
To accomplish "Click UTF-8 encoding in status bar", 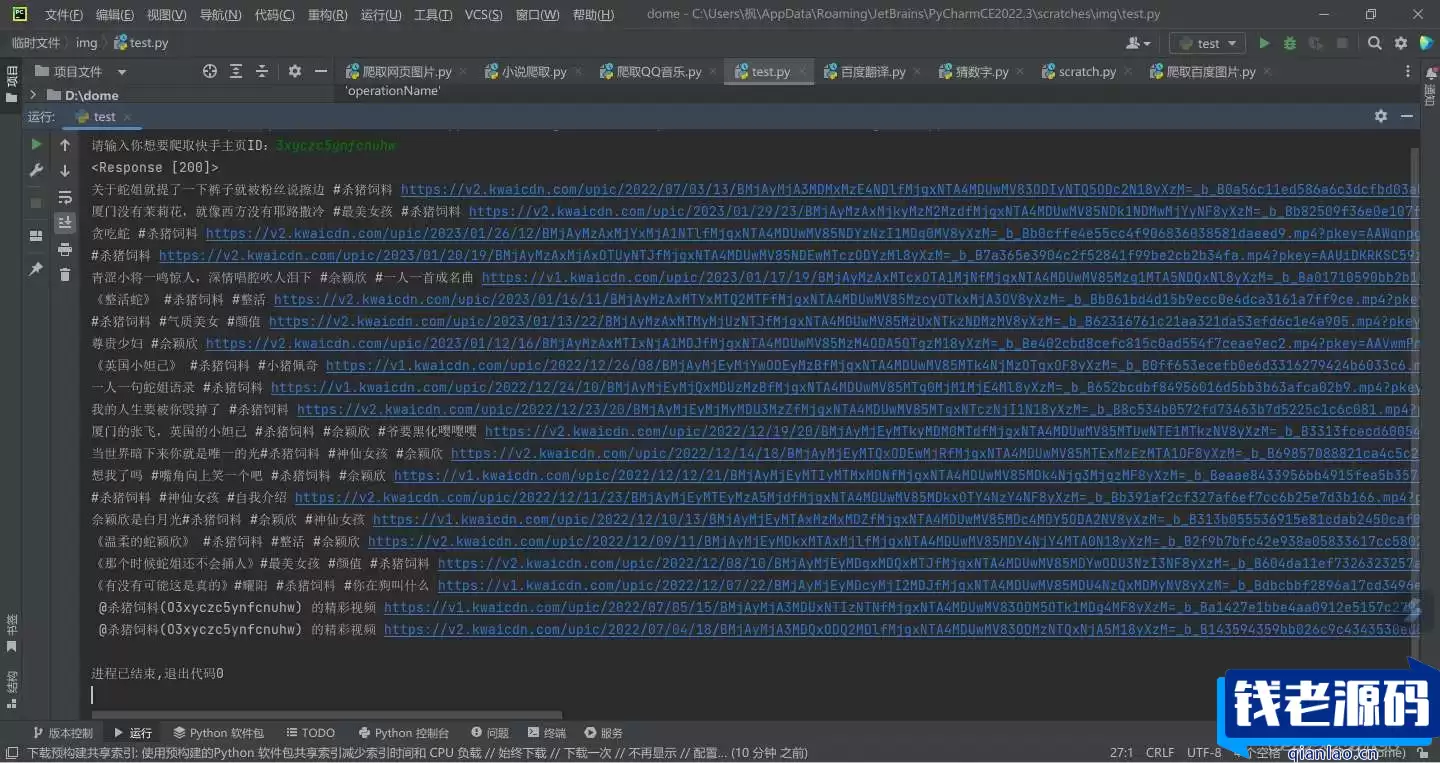I will pos(1204,752).
